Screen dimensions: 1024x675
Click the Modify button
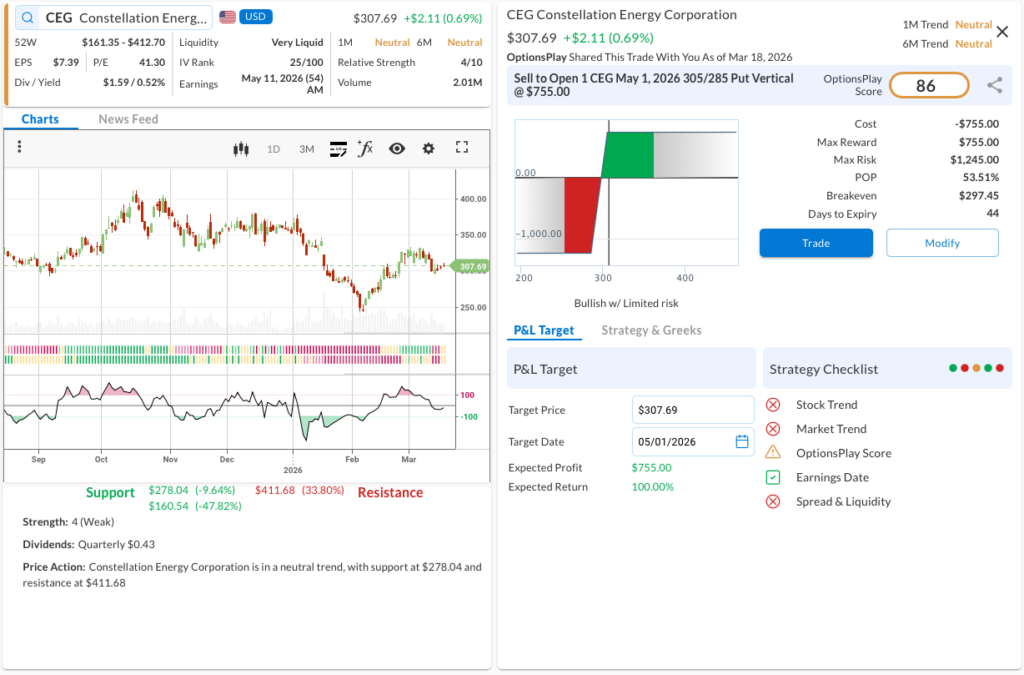(942, 243)
